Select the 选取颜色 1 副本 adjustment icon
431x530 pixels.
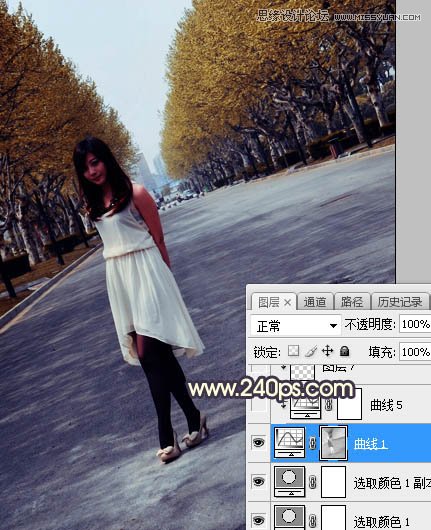coord(289,481)
